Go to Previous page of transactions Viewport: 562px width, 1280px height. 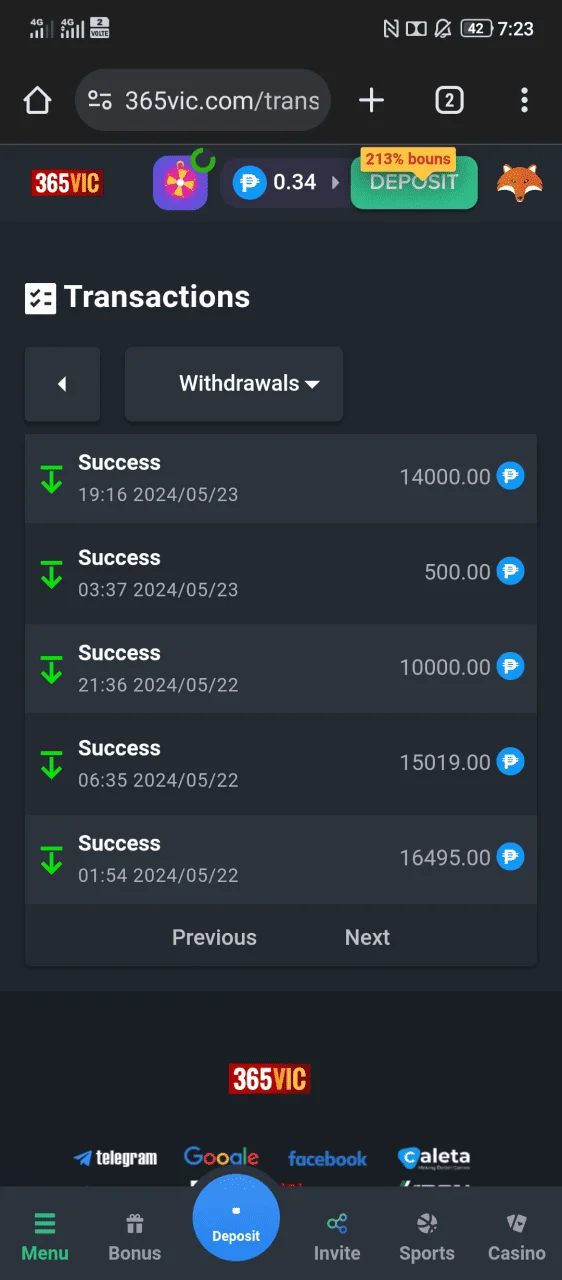(x=214, y=937)
